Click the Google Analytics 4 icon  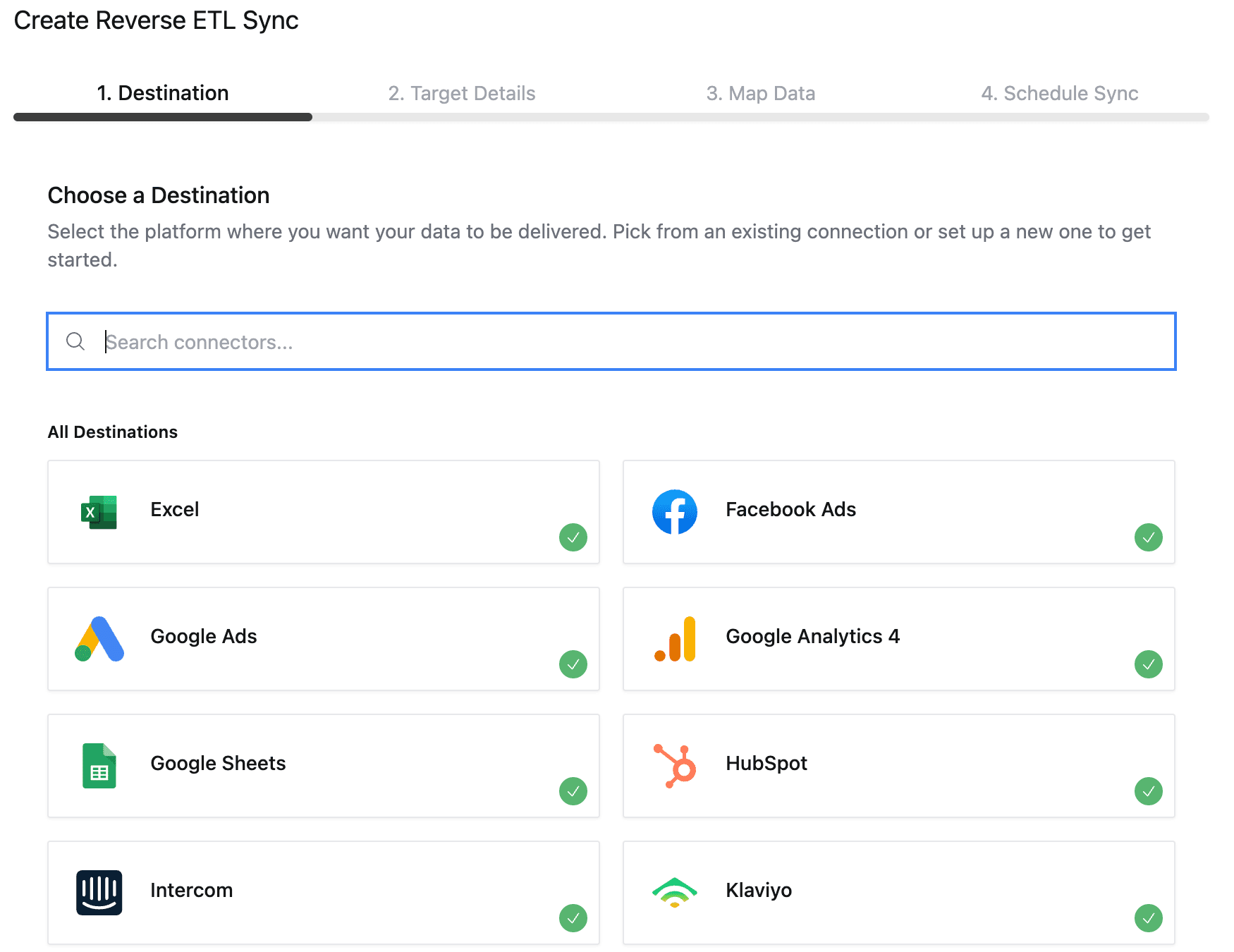675,639
